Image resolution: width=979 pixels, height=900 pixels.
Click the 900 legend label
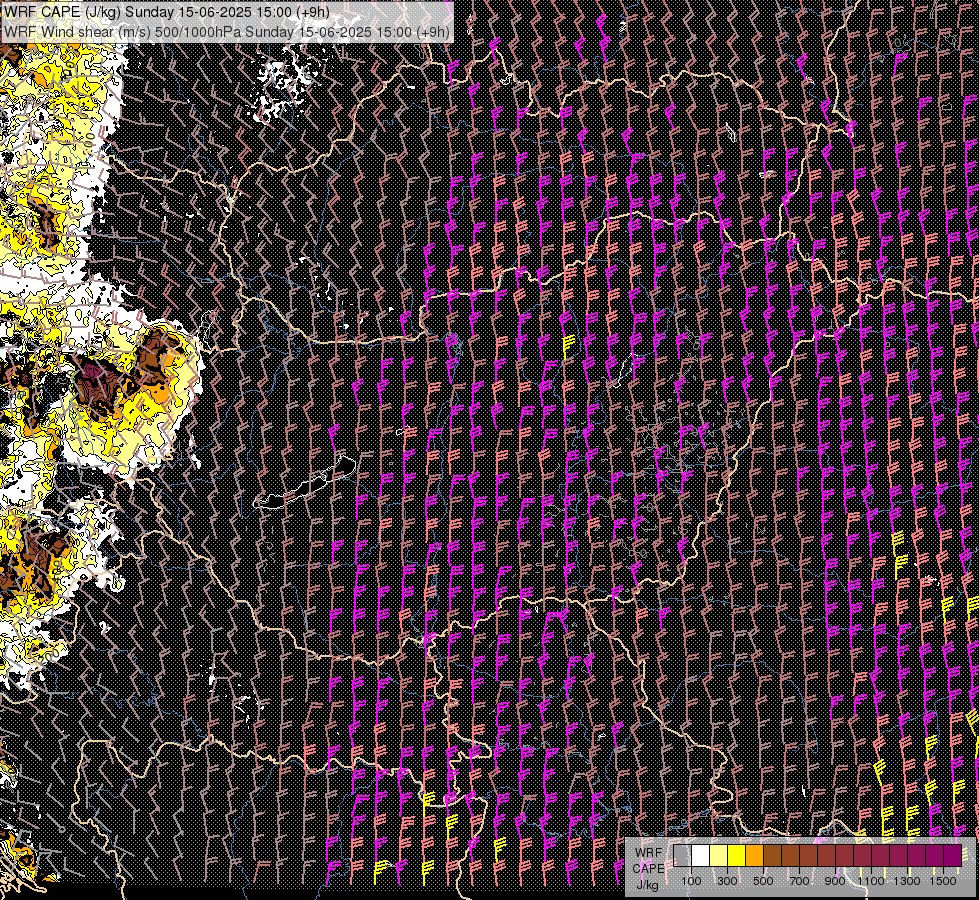(835, 881)
